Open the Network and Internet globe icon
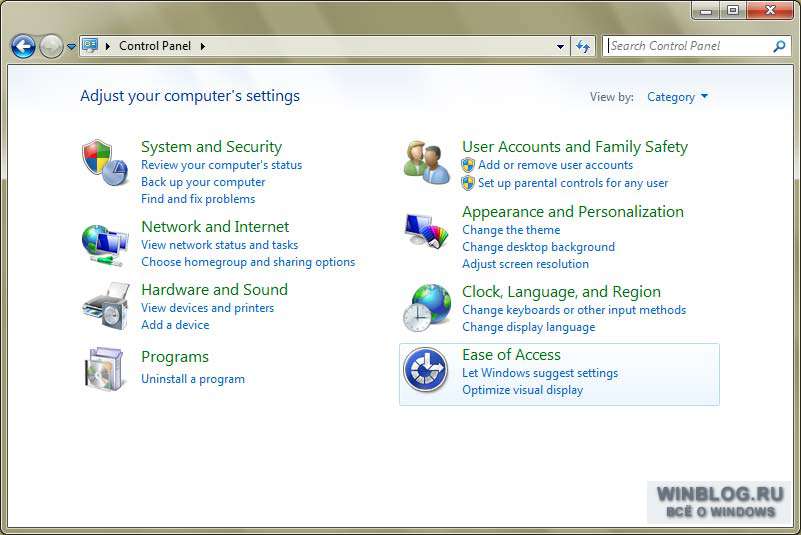 pos(105,245)
